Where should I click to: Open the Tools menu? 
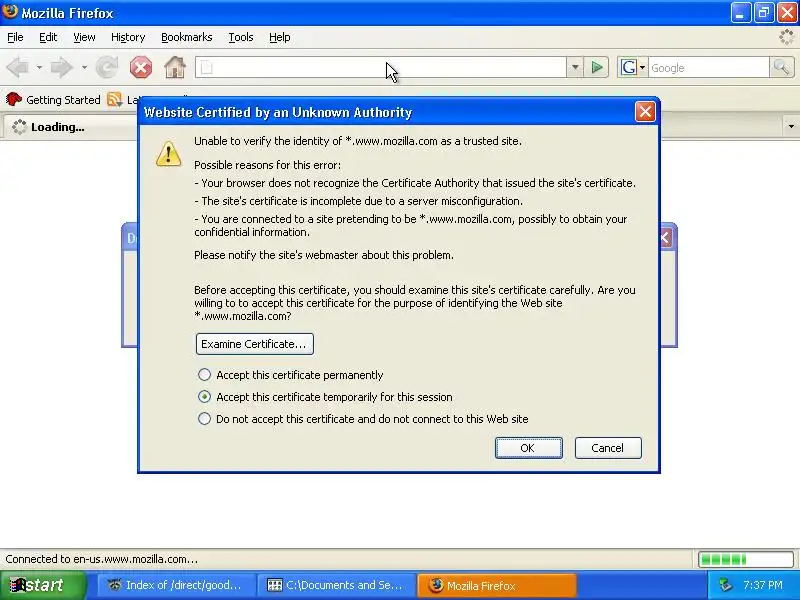coord(241,37)
